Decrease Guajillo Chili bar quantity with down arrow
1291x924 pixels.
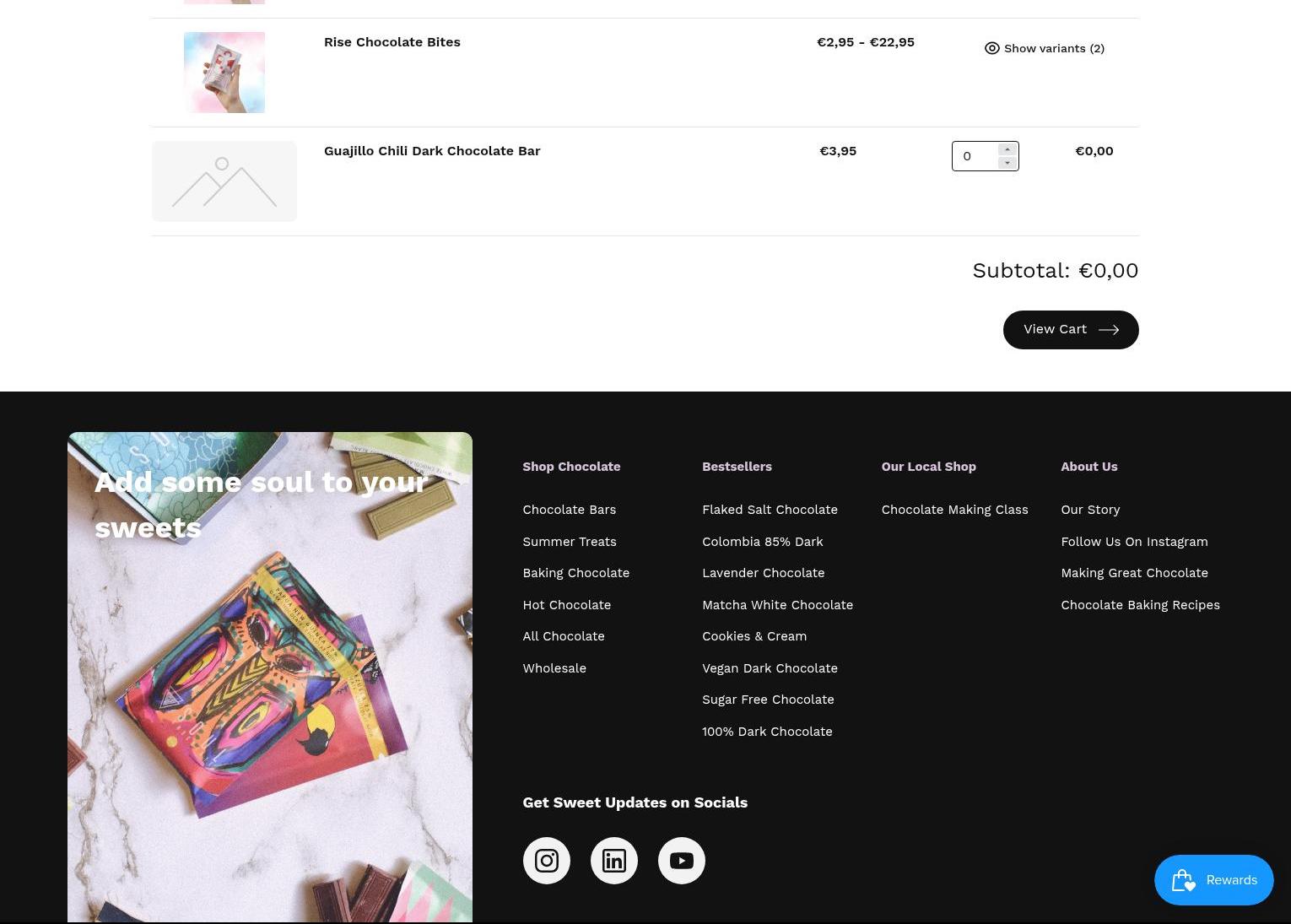click(x=1007, y=163)
